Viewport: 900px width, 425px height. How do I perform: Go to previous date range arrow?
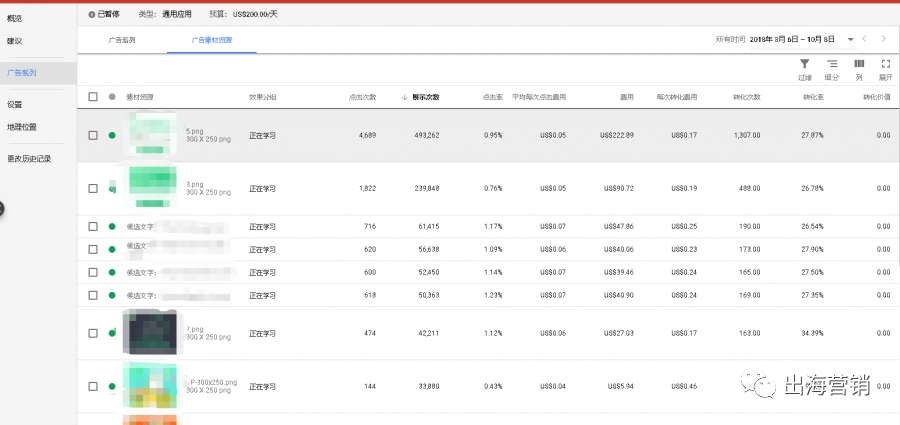coord(865,39)
